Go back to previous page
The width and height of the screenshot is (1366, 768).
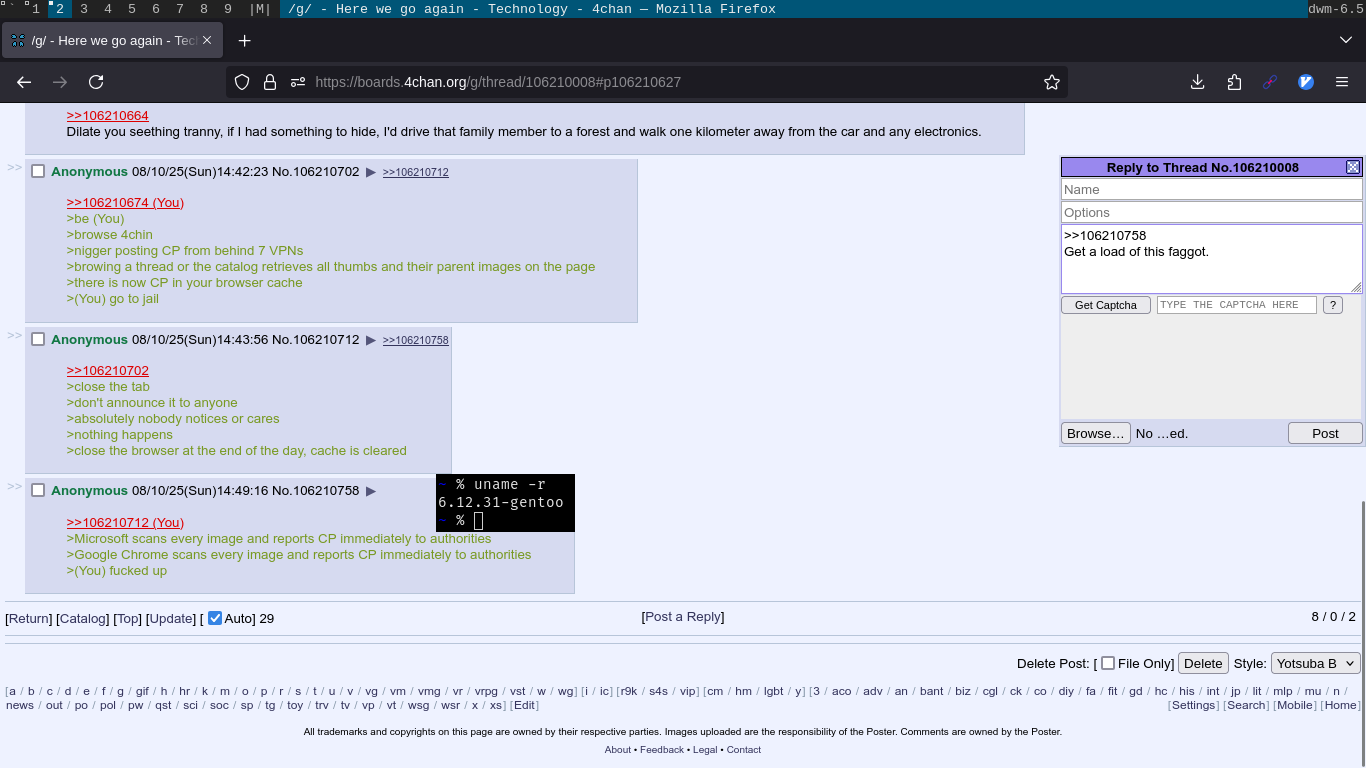pyautogui.click(x=24, y=82)
